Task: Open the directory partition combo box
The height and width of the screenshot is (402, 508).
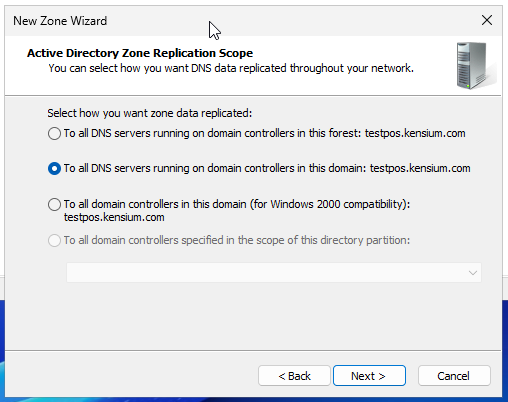Action: tap(274, 272)
